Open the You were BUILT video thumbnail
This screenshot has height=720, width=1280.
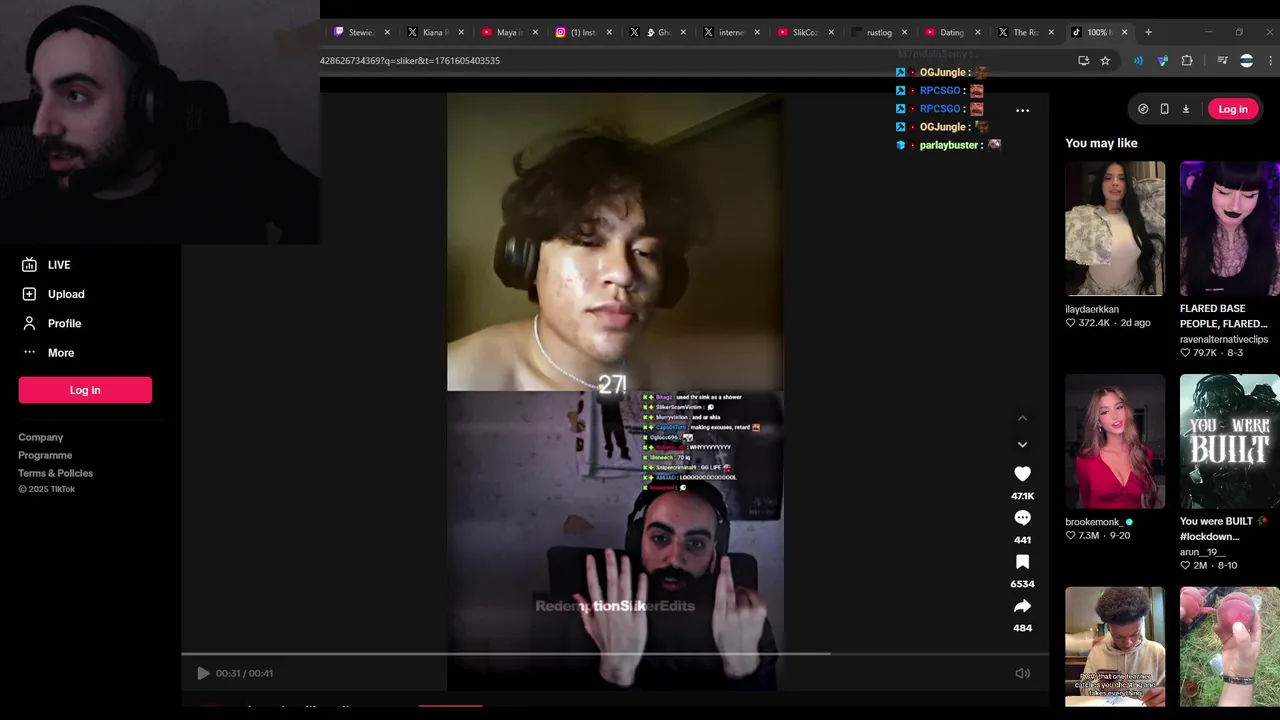[1229, 441]
